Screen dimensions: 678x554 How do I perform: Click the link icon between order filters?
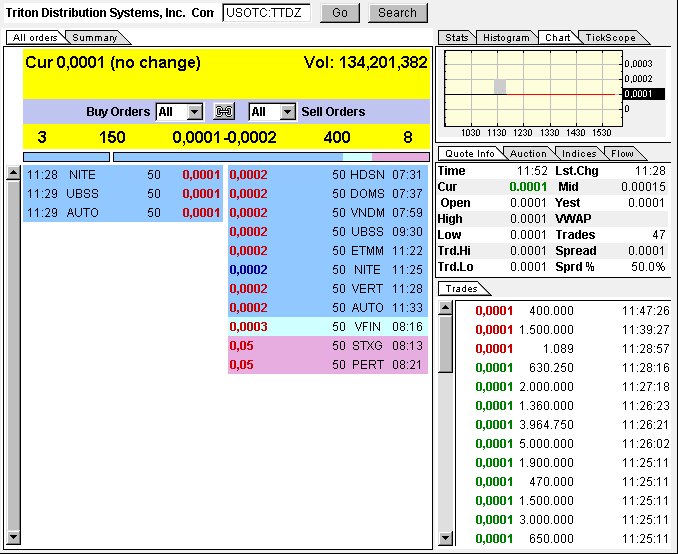pos(225,112)
